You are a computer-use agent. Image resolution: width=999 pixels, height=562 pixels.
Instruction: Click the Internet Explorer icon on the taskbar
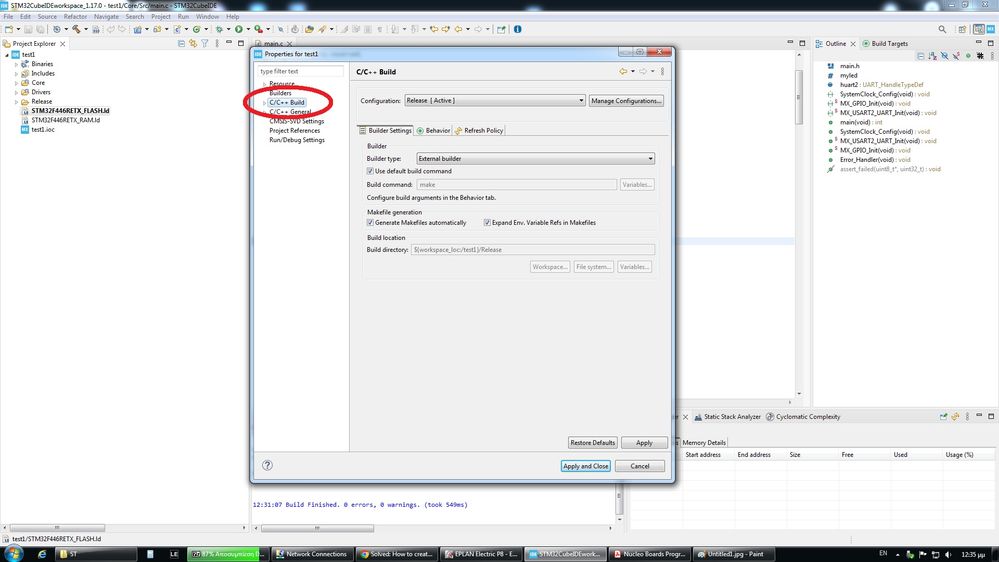[42, 554]
